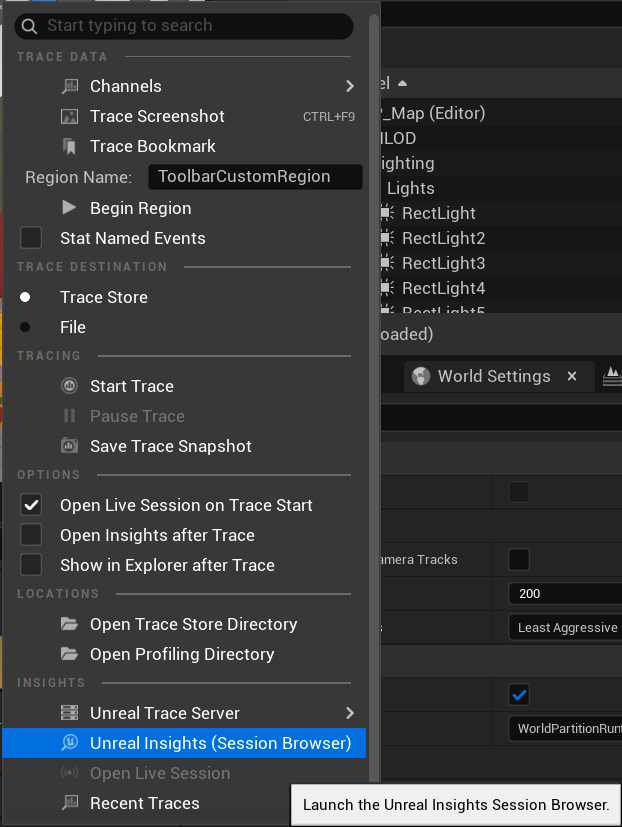
Task: Click the Unreal Trace Server icon
Action: (70, 713)
